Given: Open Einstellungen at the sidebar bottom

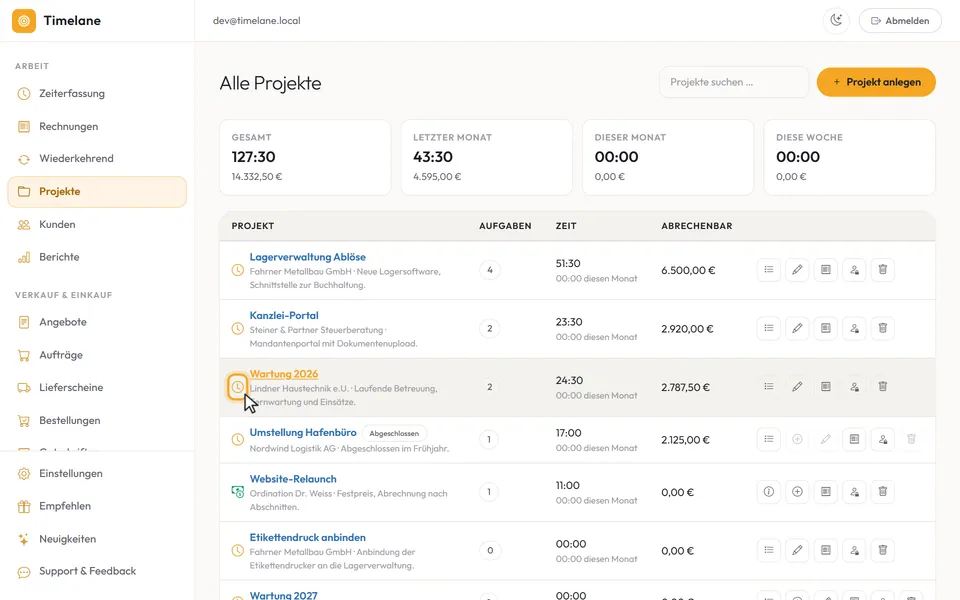Looking at the screenshot, I should coord(97,474).
